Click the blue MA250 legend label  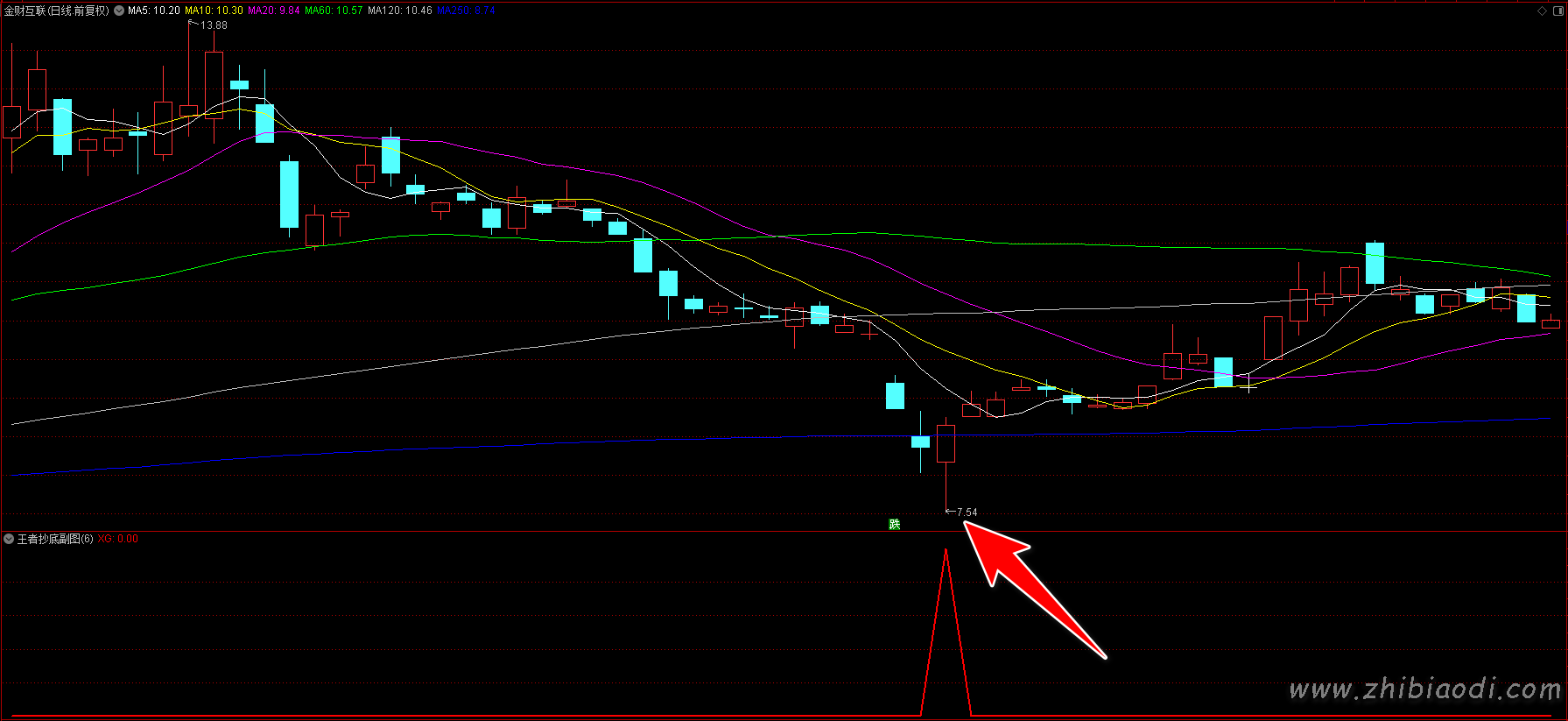click(466, 11)
